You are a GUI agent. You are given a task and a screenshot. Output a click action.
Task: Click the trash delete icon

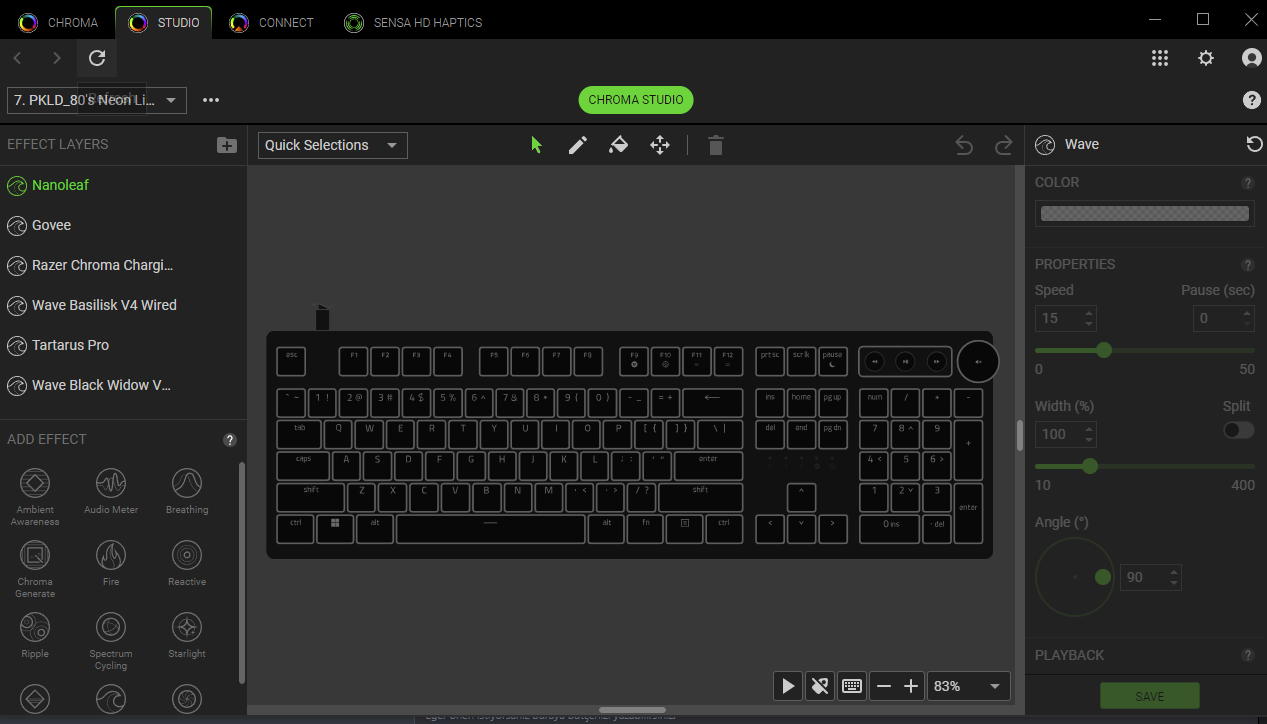point(715,145)
